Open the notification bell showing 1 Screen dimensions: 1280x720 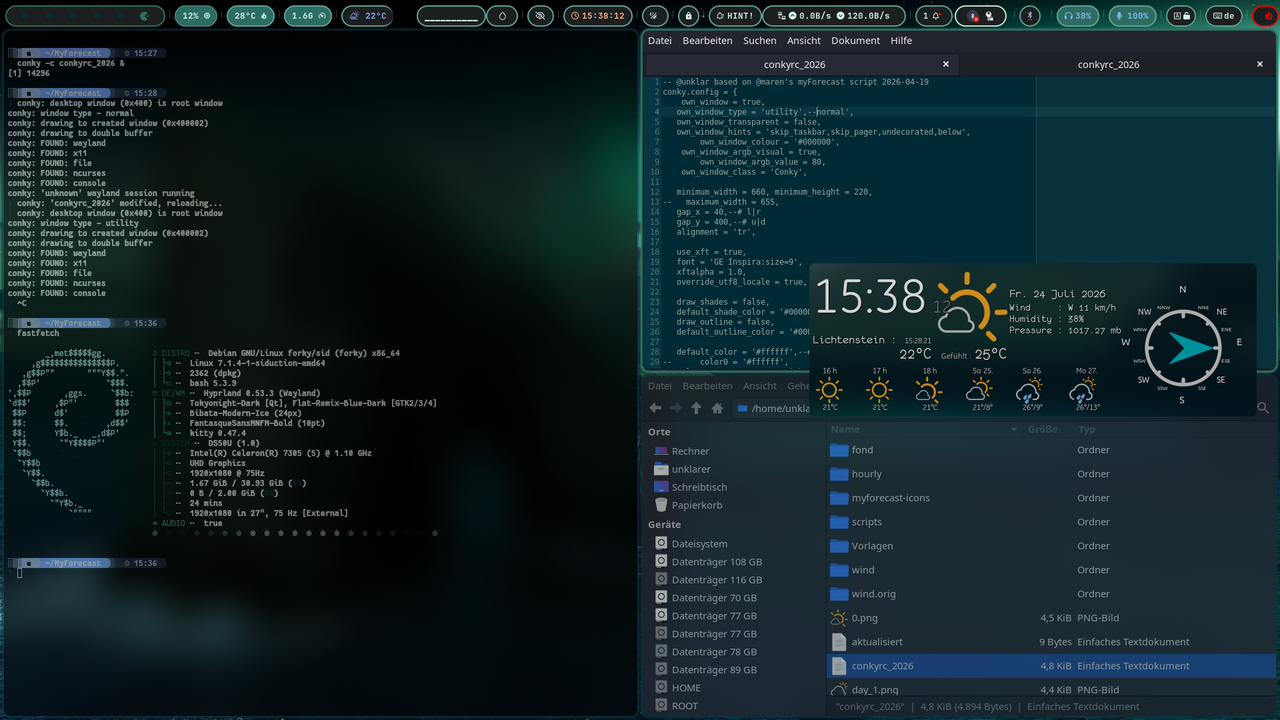(x=934, y=16)
